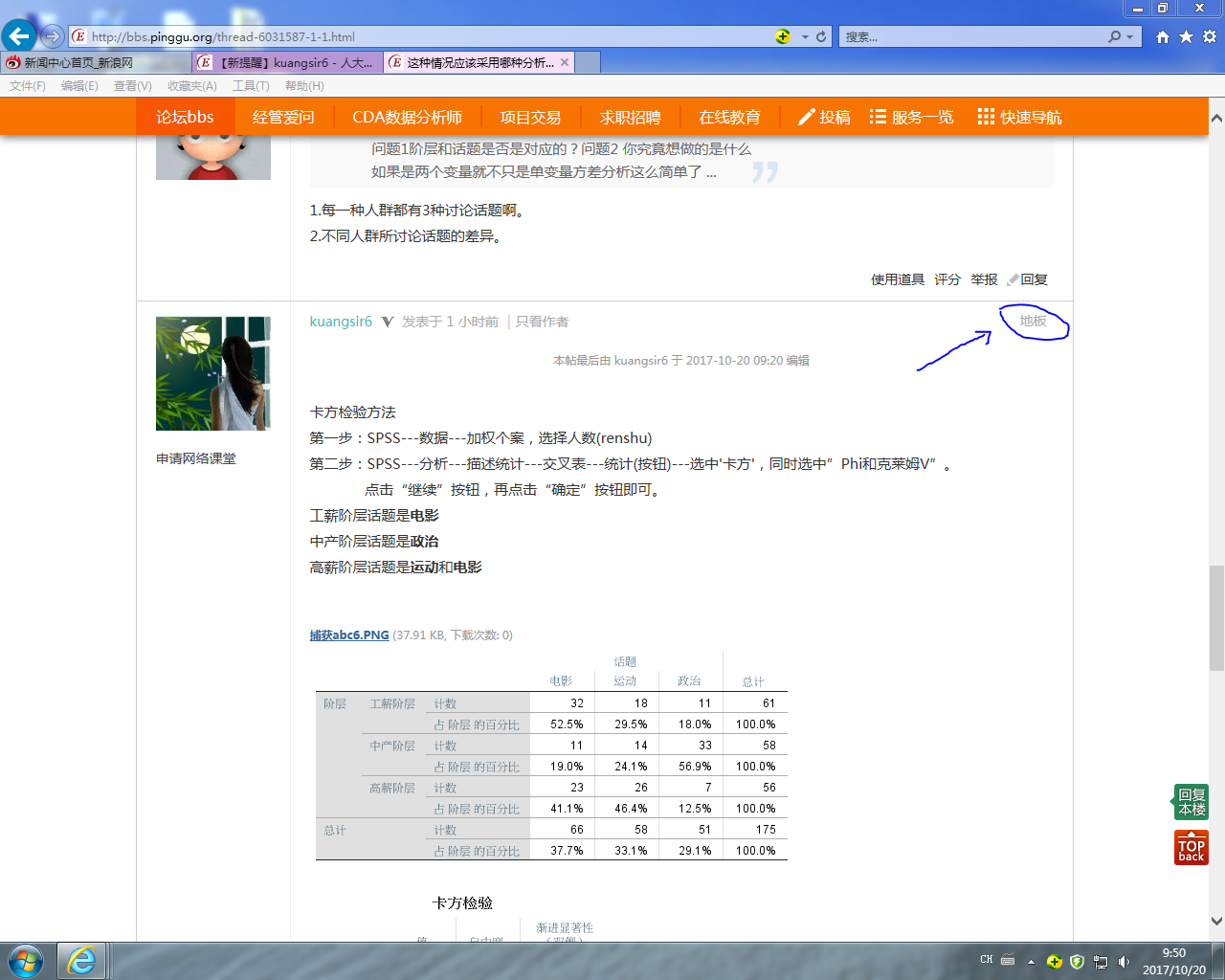Click the red TOP back button

(x=1192, y=848)
